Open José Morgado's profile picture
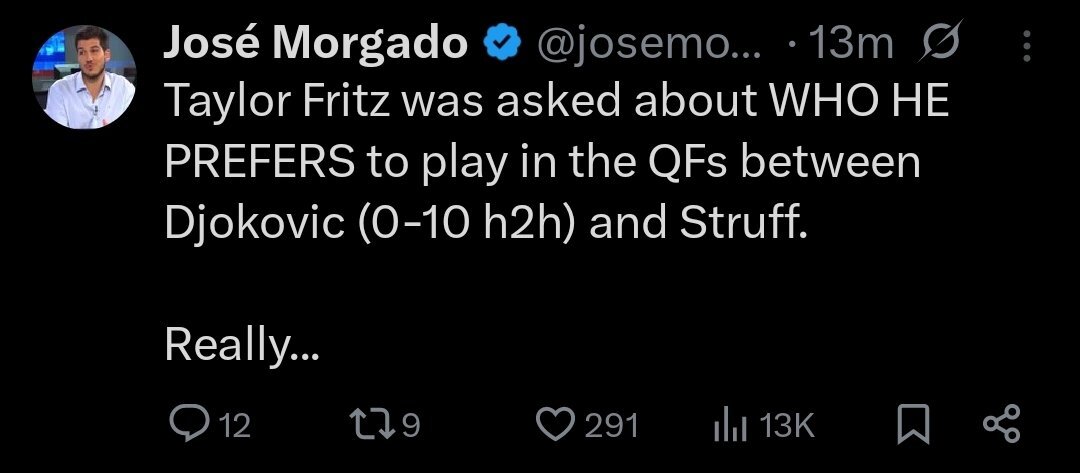The image size is (1080, 473). point(84,77)
